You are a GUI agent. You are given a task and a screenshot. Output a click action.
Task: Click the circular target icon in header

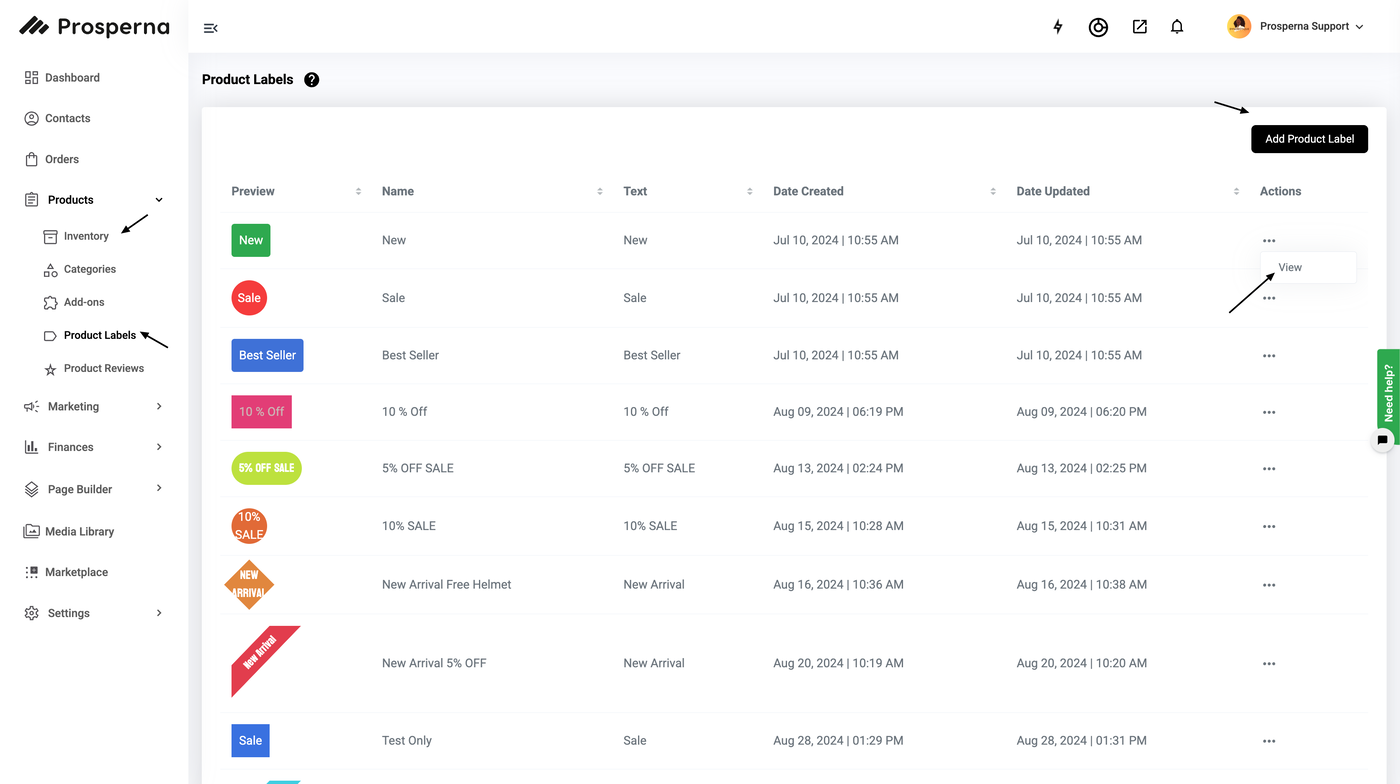(x=1098, y=27)
